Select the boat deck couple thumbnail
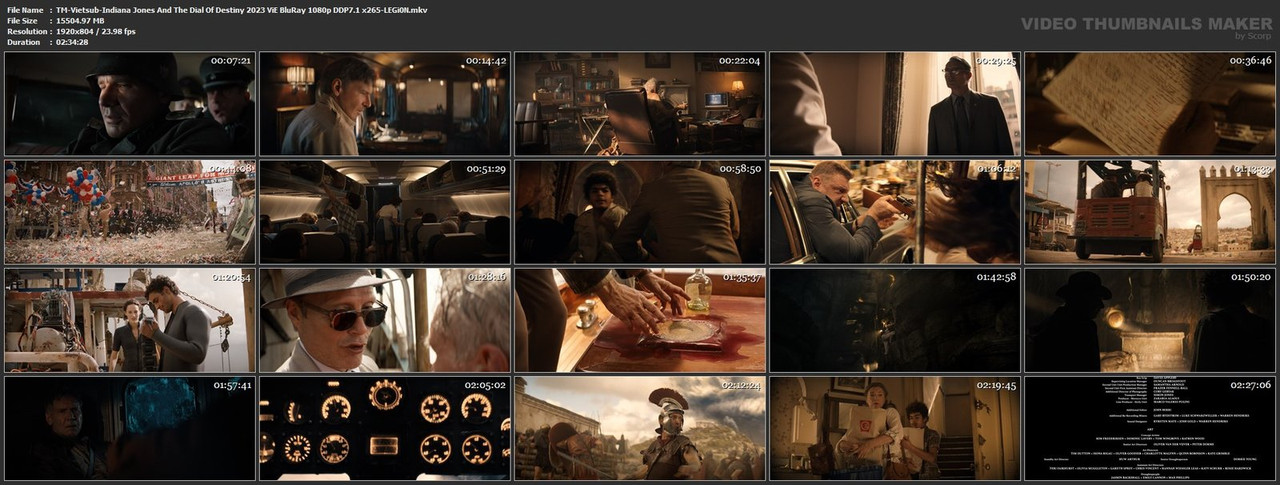 pos(130,320)
